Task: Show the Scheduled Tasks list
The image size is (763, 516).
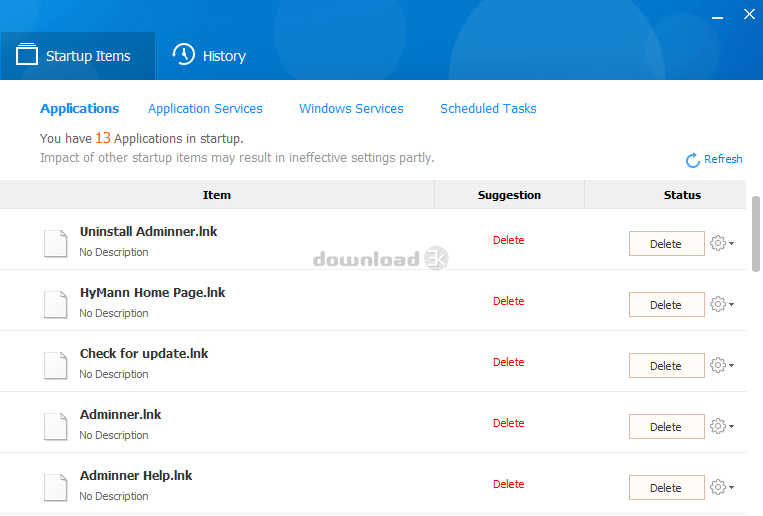Action: 488,109
